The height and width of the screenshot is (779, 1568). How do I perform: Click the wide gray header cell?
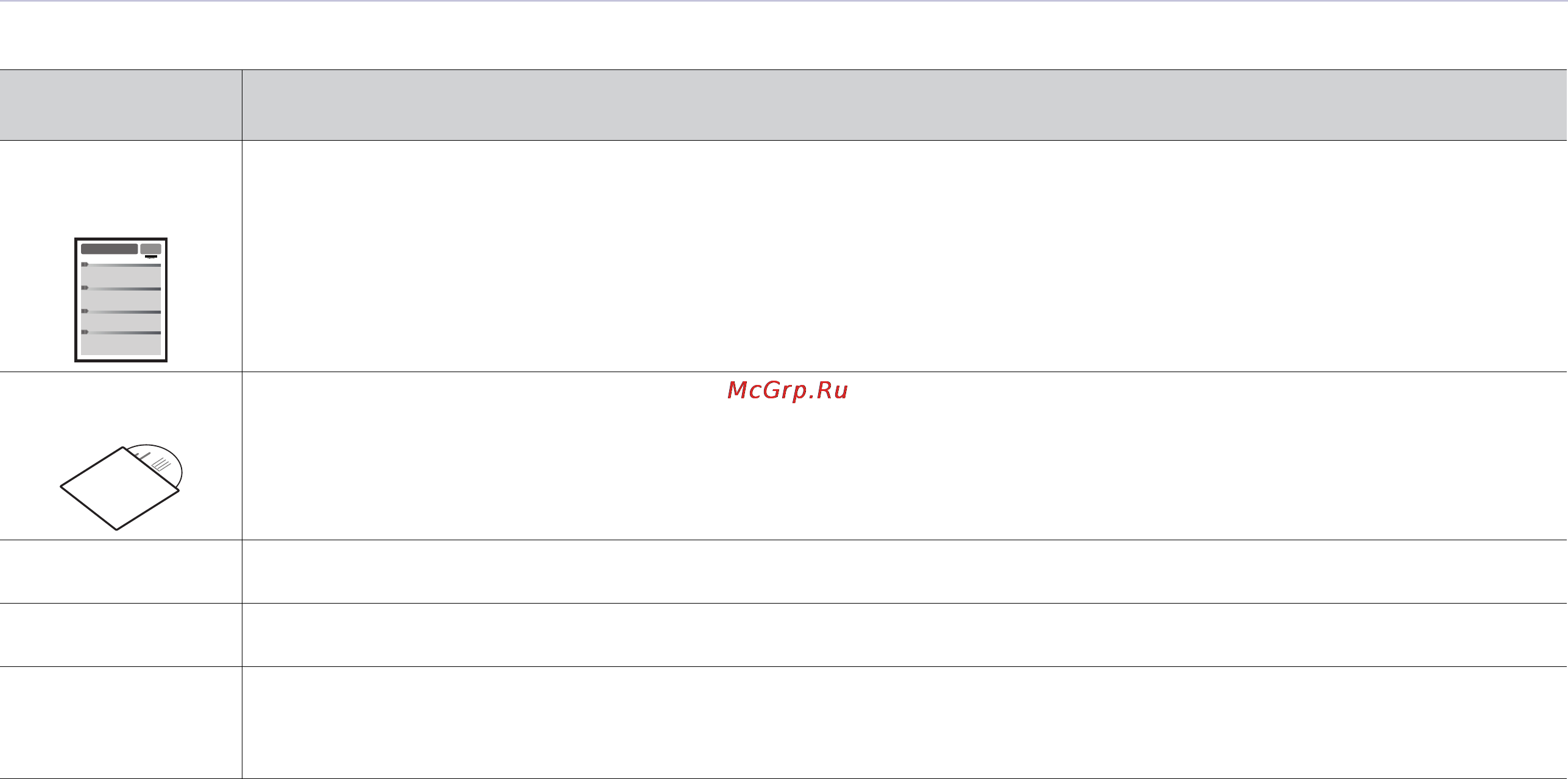(x=905, y=105)
